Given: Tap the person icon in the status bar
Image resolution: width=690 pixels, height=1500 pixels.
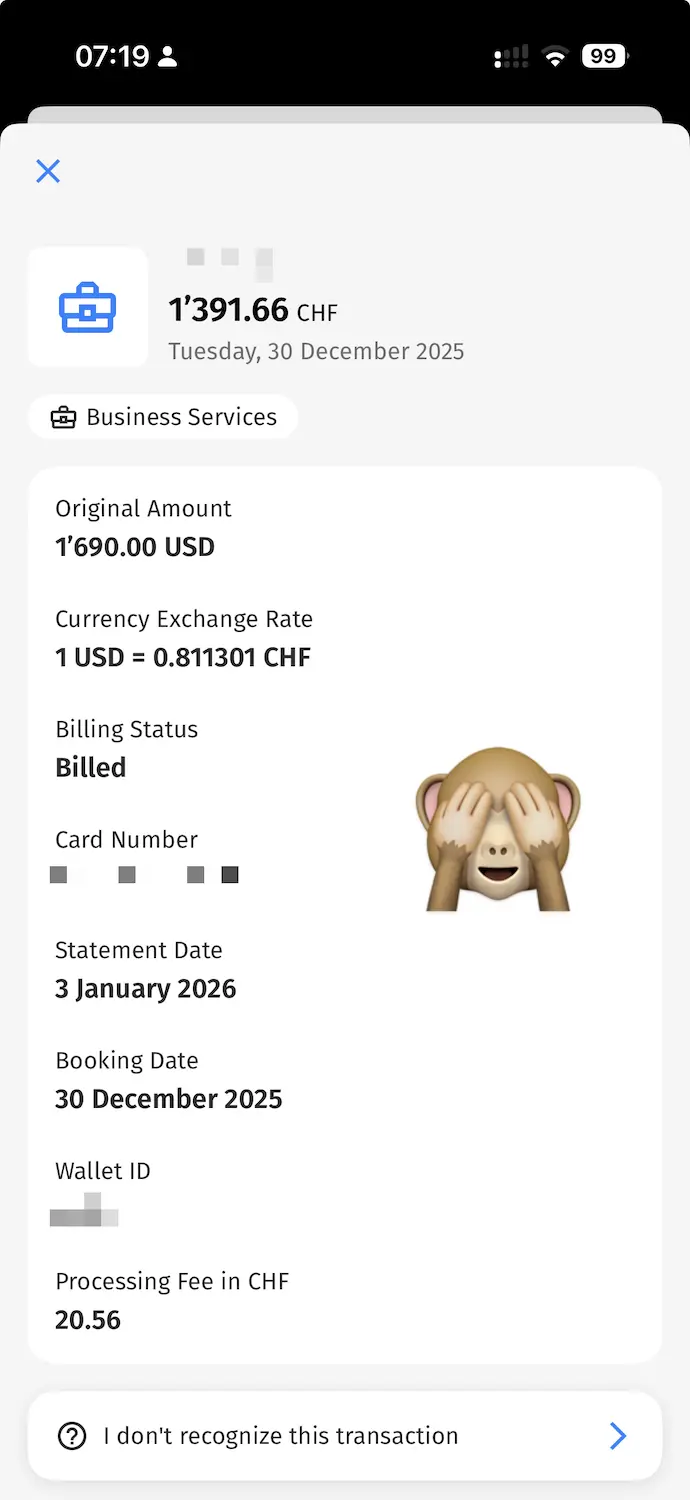Looking at the screenshot, I should pyautogui.click(x=167, y=56).
